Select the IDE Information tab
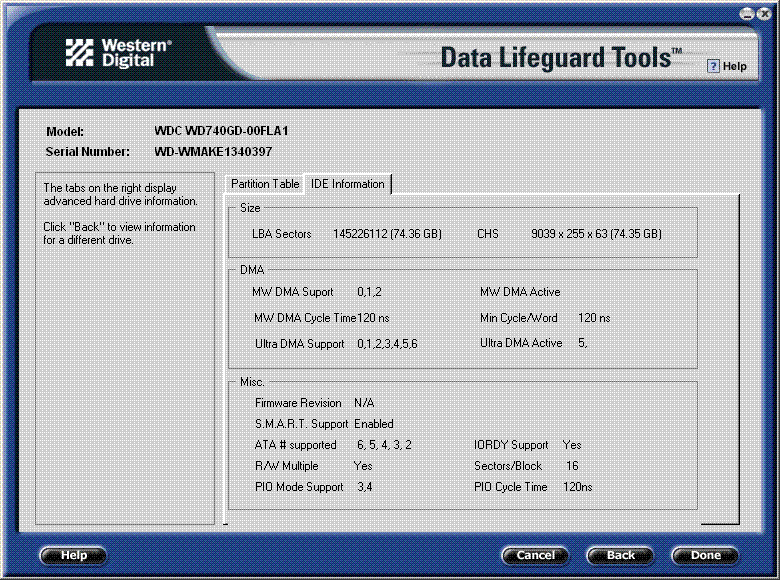 click(348, 184)
